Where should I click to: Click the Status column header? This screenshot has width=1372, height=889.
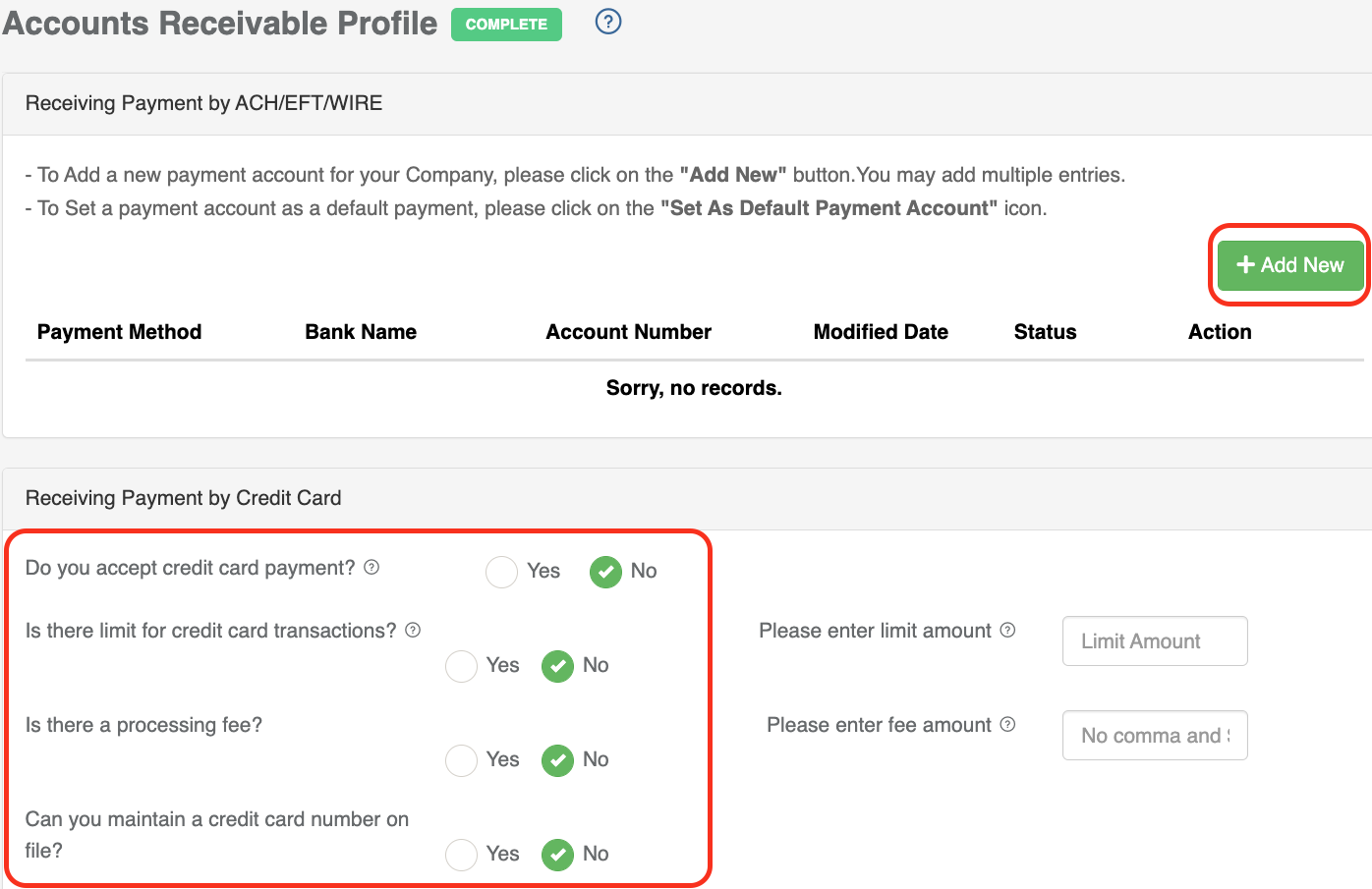(x=1045, y=332)
